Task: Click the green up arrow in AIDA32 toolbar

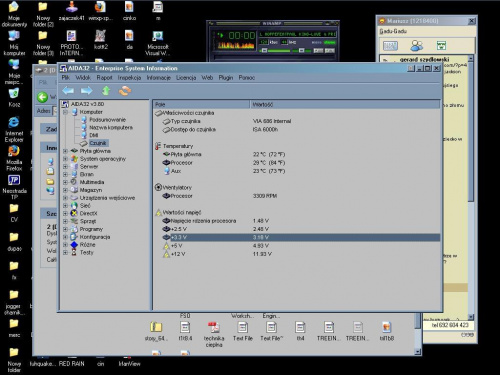Action: click(106, 91)
